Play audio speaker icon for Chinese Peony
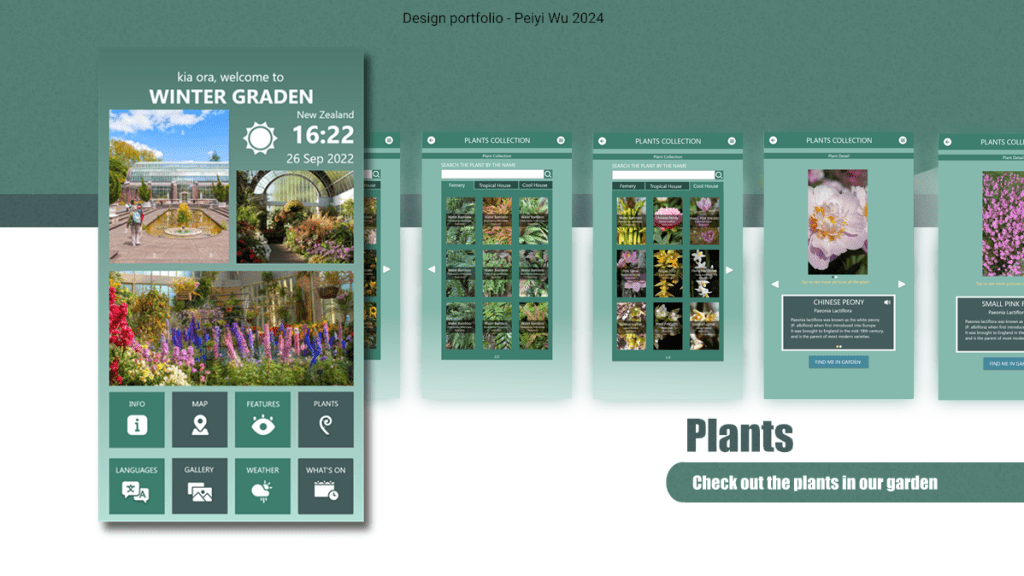1024x576 pixels. [887, 302]
